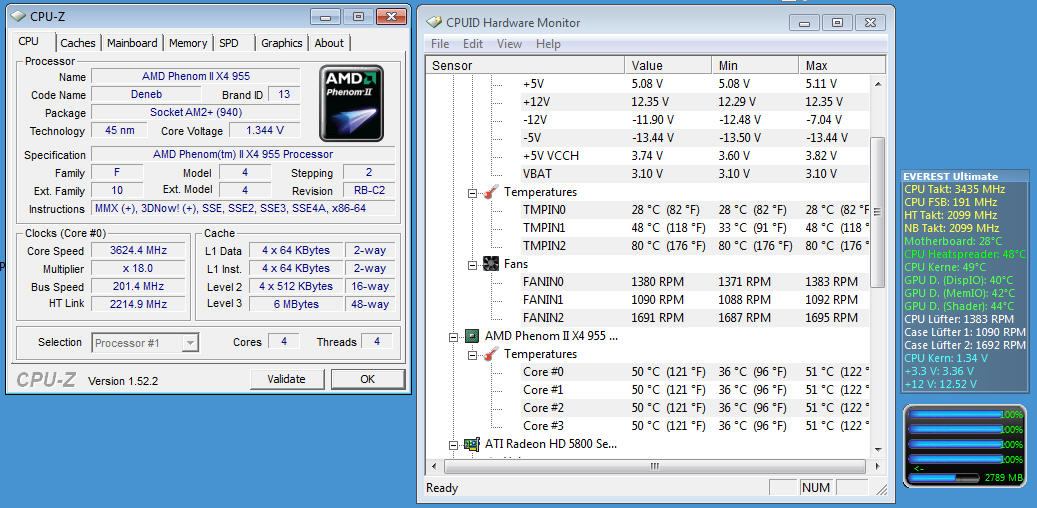Switch to the Mainboard tab

click(x=132, y=43)
